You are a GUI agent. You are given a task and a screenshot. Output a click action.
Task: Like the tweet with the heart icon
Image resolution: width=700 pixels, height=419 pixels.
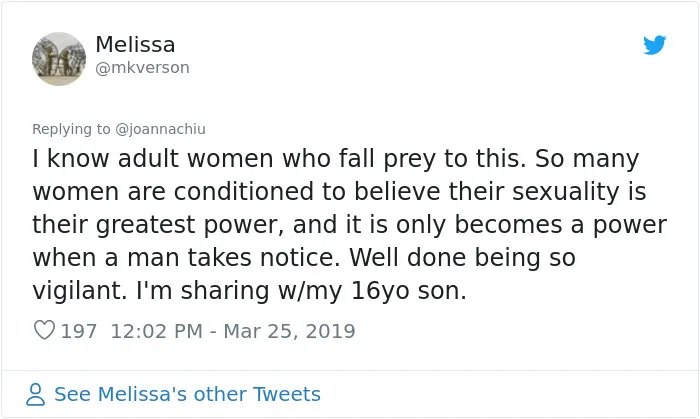coord(44,330)
